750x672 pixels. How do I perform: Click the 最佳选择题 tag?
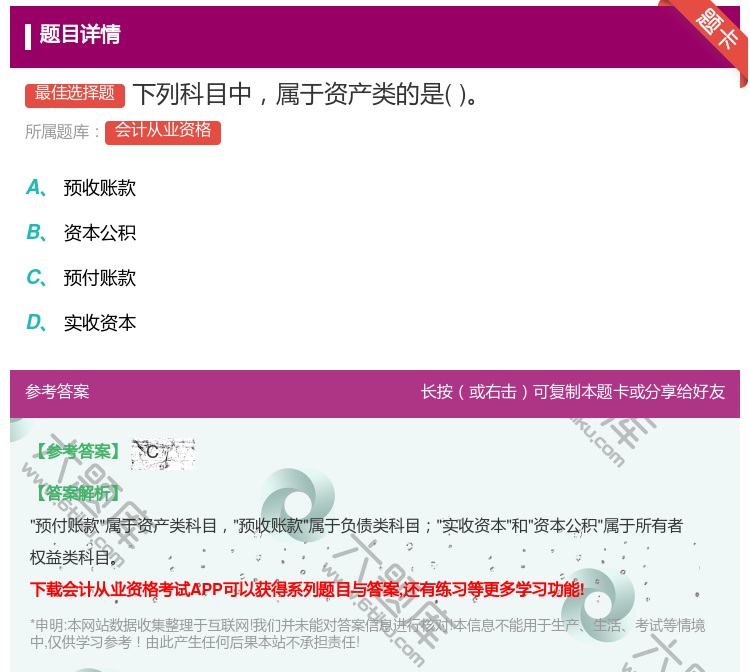tap(75, 94)
